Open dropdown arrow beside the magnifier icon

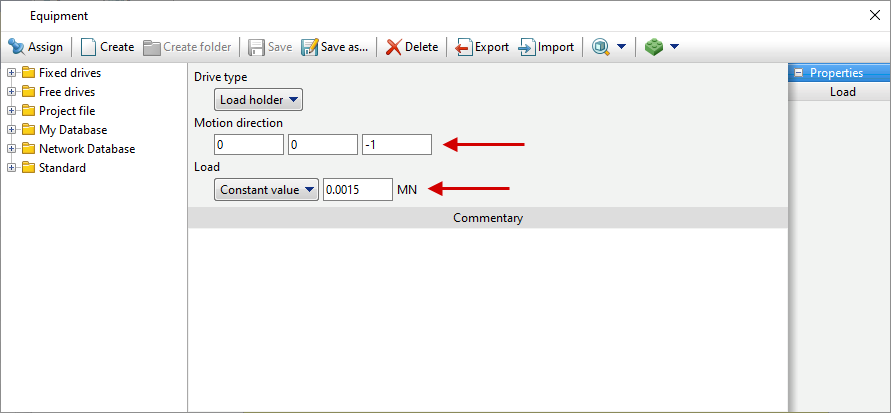[x=621, y=47]
